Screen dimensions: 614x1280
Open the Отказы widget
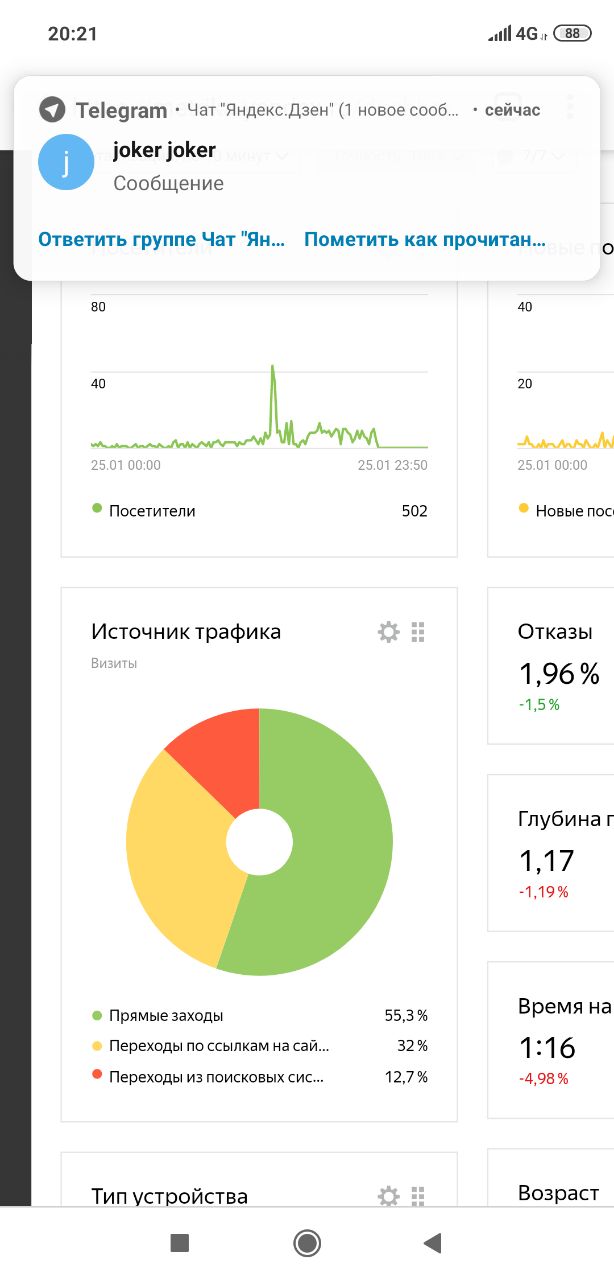coord(551,666)
